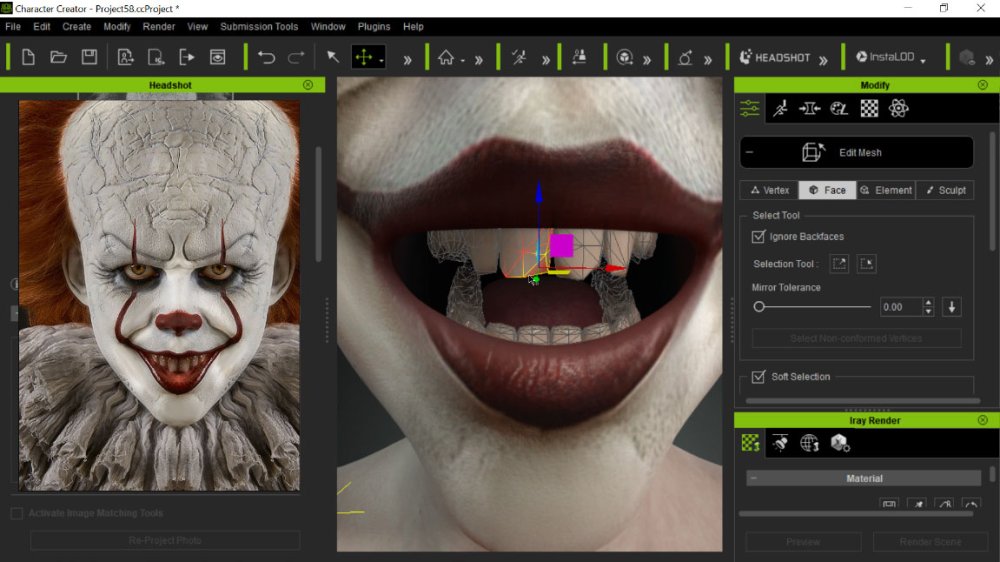1000x562 pixels.
Task: Open the Plugins menu
Action: (x=374, y=27)
